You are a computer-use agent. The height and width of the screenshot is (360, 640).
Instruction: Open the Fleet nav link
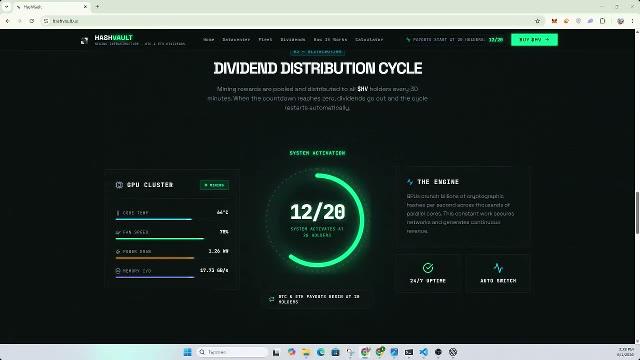click(265, 40)
